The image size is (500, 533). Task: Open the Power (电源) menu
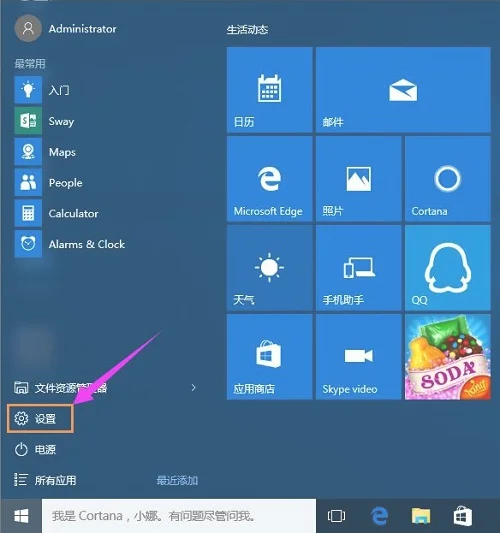tap(35, 449)
